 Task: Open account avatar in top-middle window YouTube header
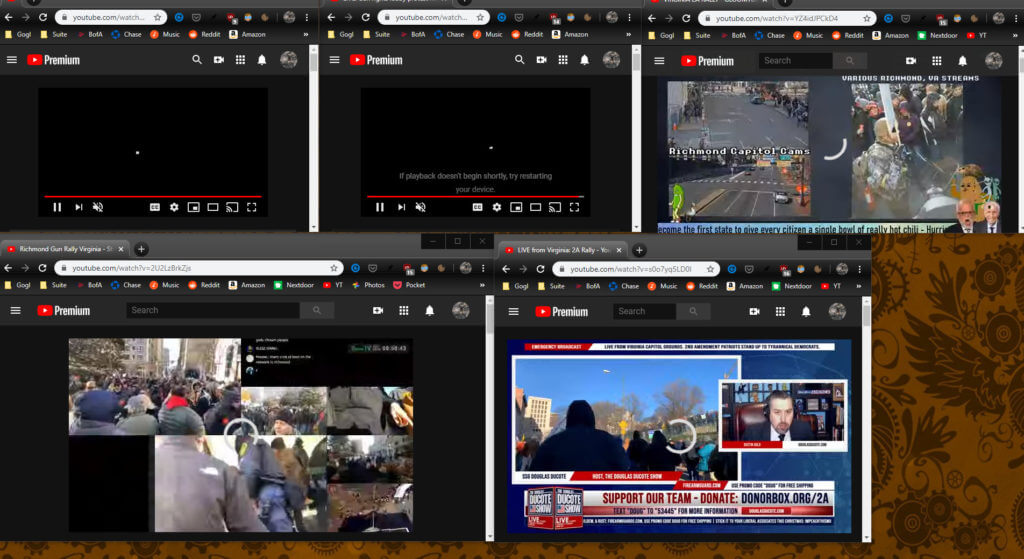(611, 59)
